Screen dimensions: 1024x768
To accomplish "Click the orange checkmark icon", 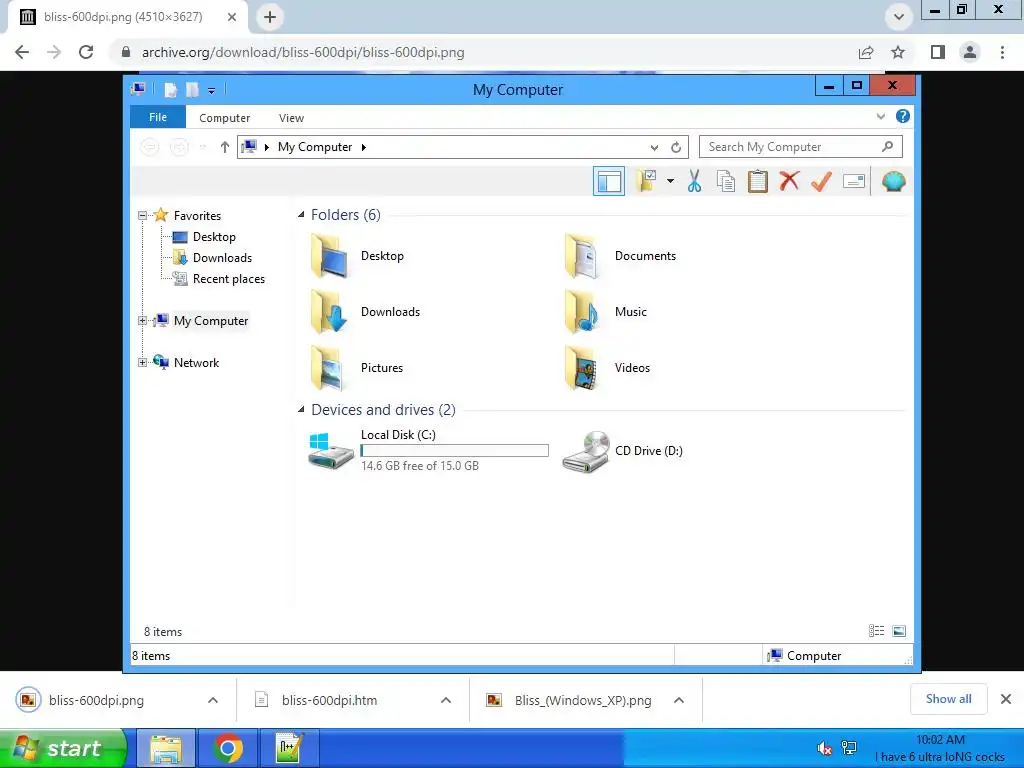I will [821, 181].
